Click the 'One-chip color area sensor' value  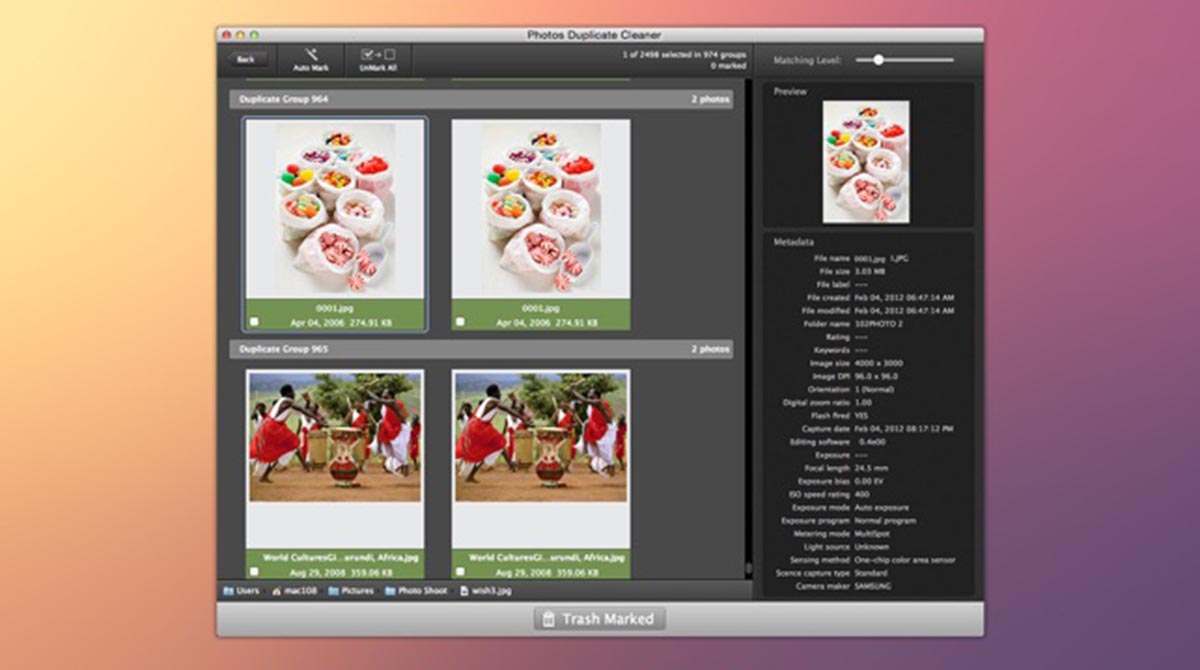(904, 560)
